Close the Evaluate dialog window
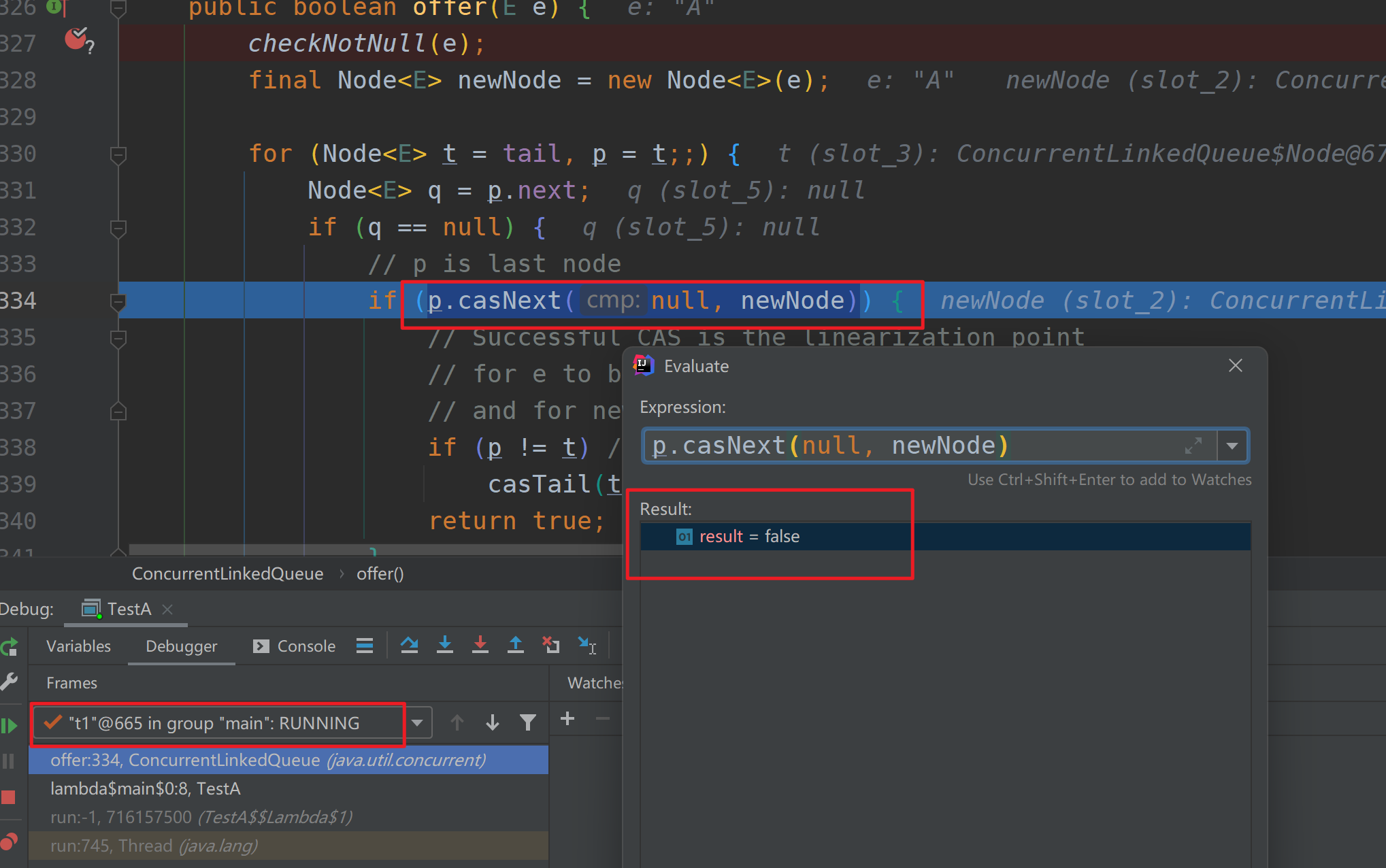This screenshot has height=868, width=1386. point(1236,365)
